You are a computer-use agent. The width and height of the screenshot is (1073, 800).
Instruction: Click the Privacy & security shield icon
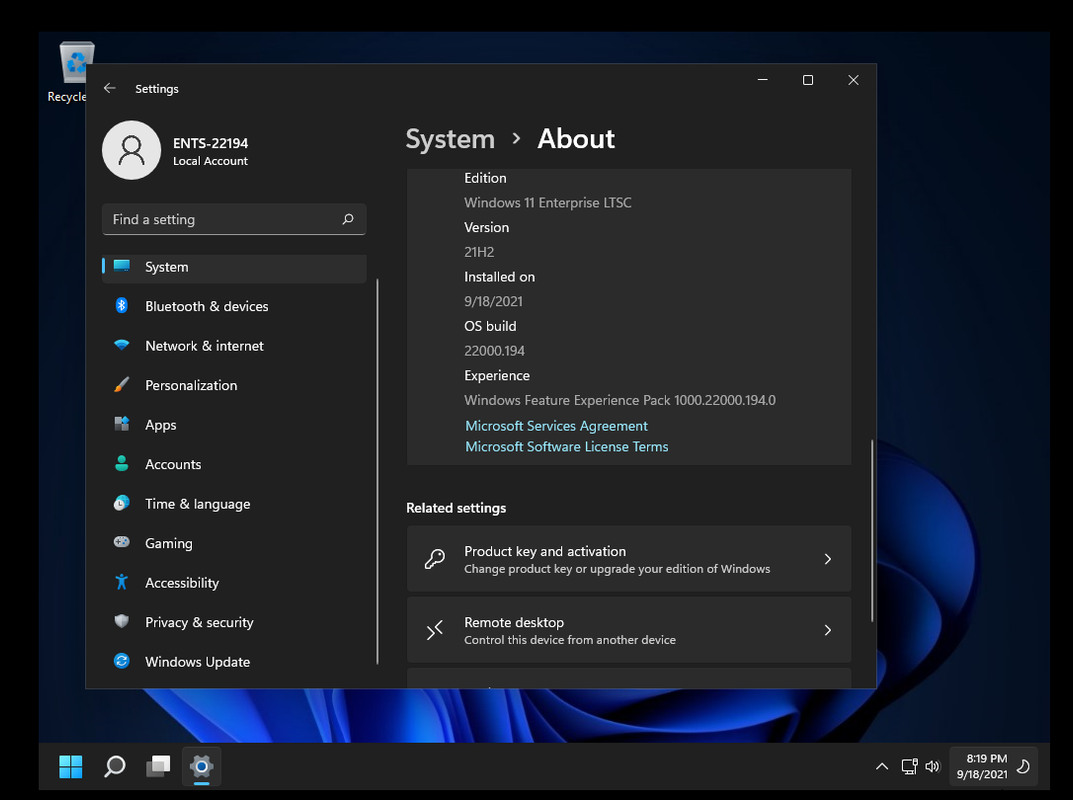[122, 622]
